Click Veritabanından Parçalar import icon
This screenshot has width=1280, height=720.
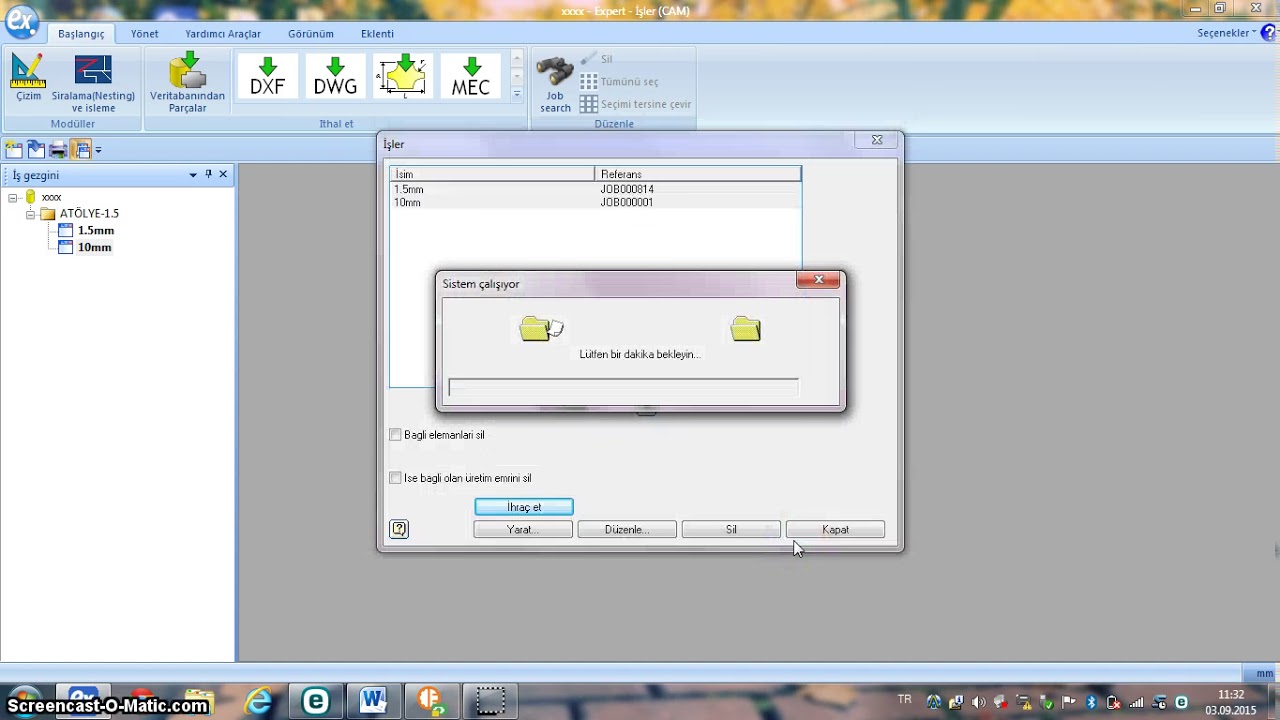[187, 83]
